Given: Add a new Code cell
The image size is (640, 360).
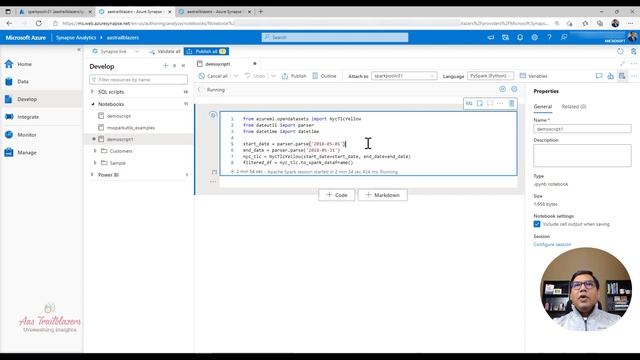Looking at the screenshot, I should [337, 195].
